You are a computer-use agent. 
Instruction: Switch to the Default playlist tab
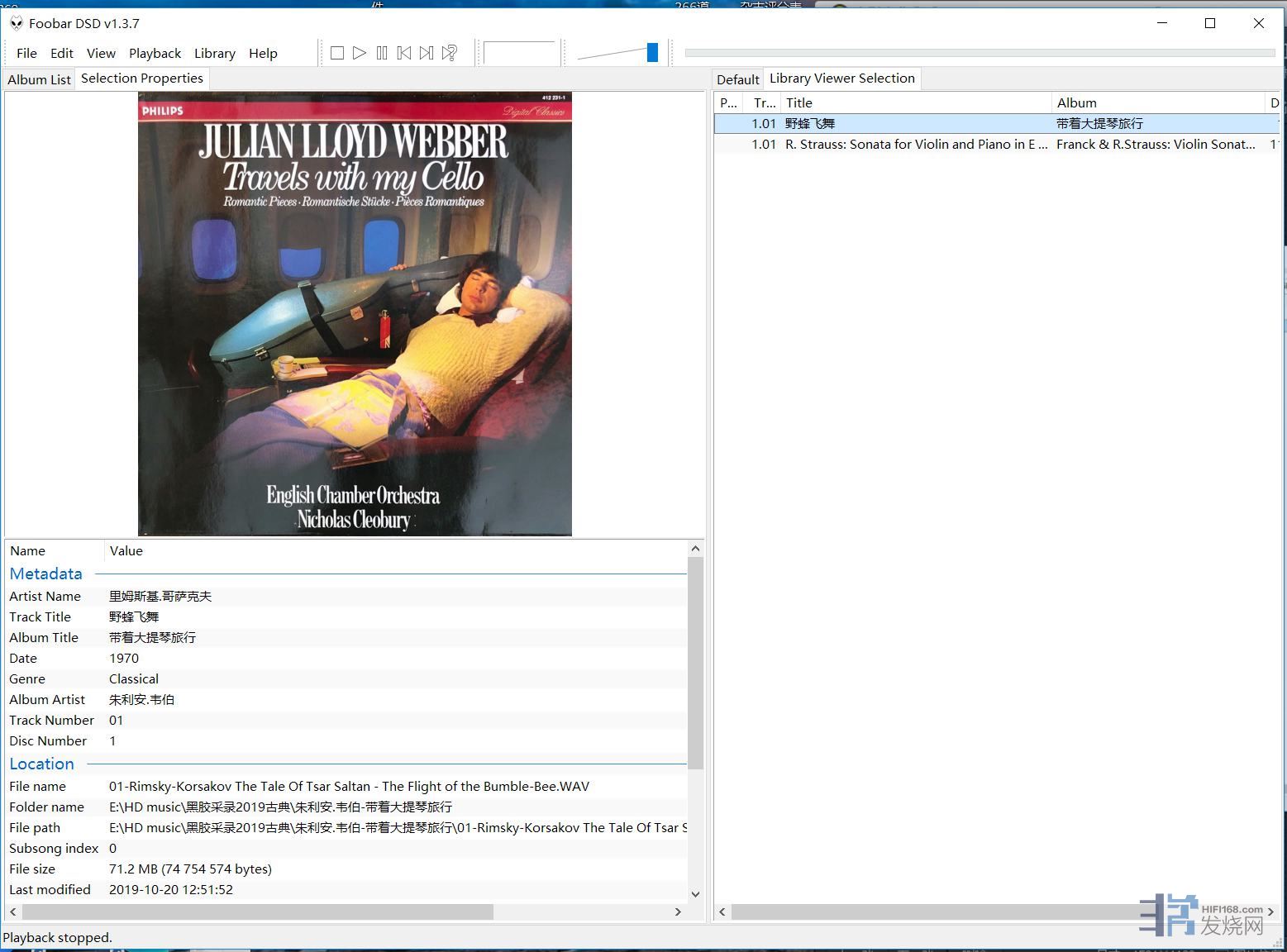(x=737, y=79)
